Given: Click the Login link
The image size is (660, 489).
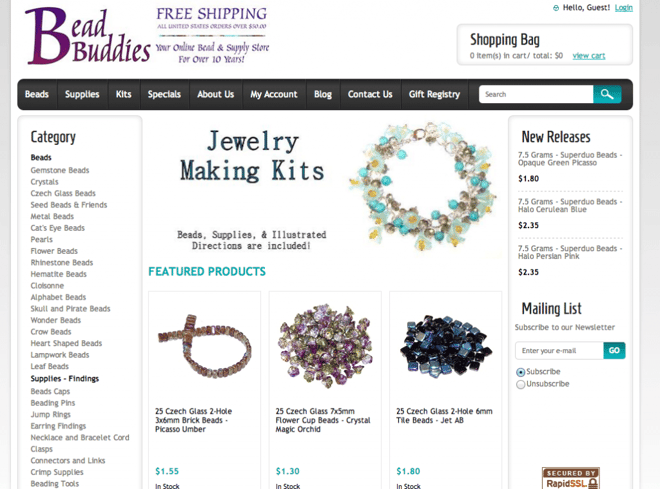Looking at the screenshot, I should click(x=623, y=8).
